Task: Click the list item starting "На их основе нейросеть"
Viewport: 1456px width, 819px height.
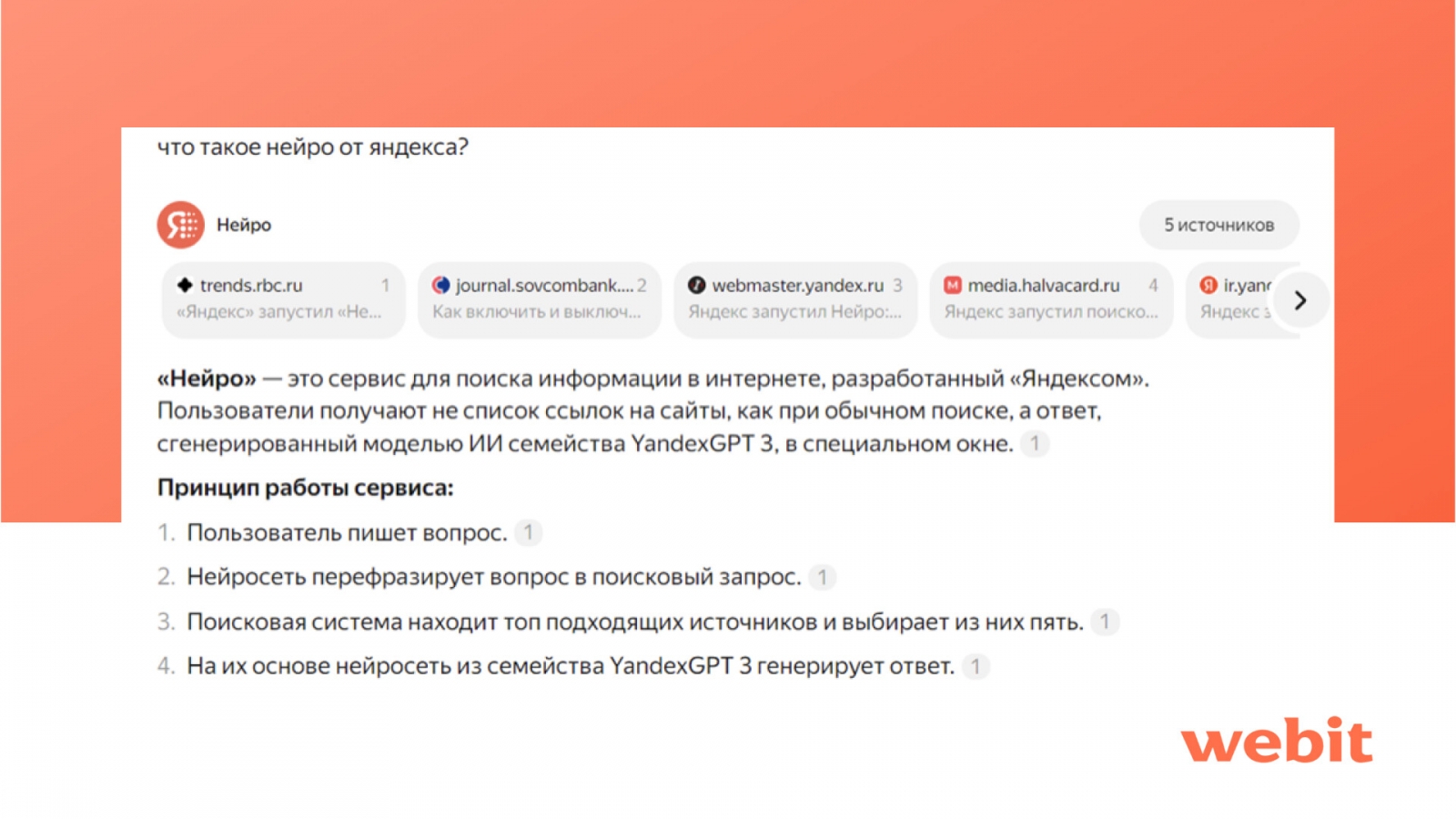Action: coord(571,666)
